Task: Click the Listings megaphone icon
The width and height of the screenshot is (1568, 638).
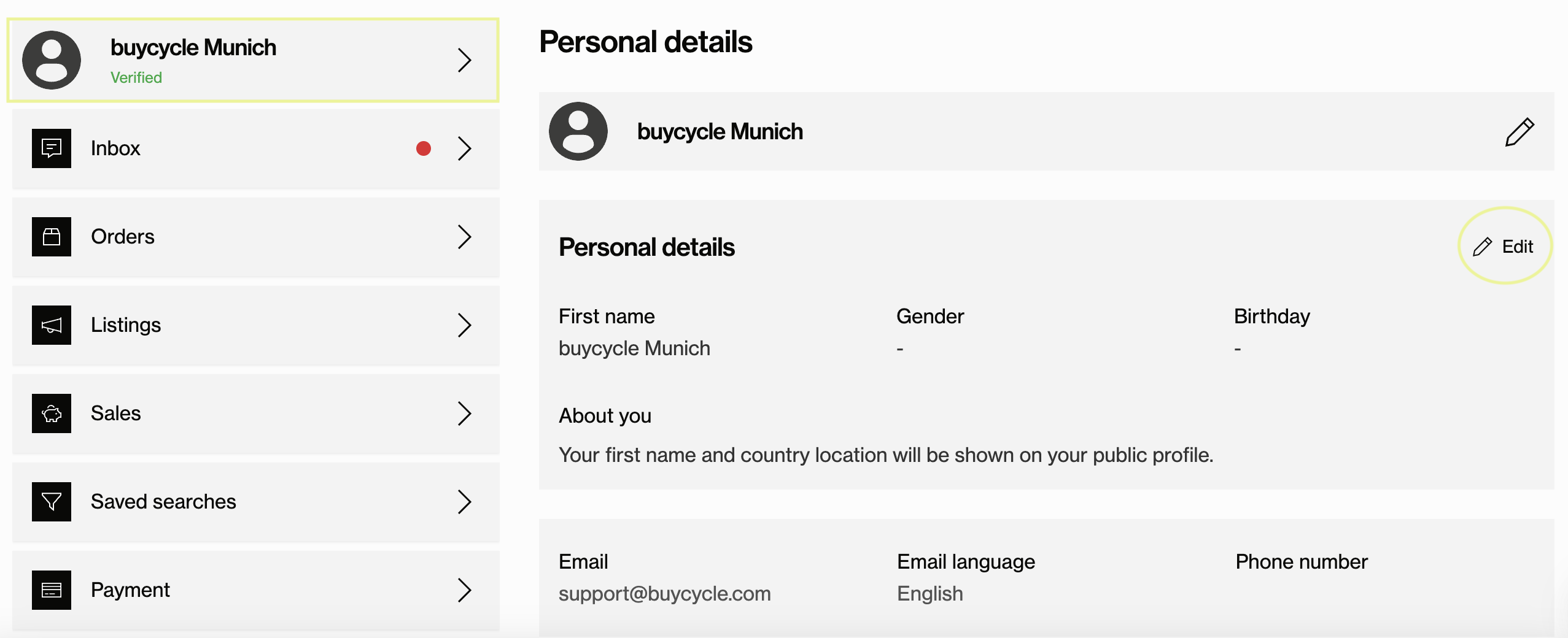Action: [52, 325]
